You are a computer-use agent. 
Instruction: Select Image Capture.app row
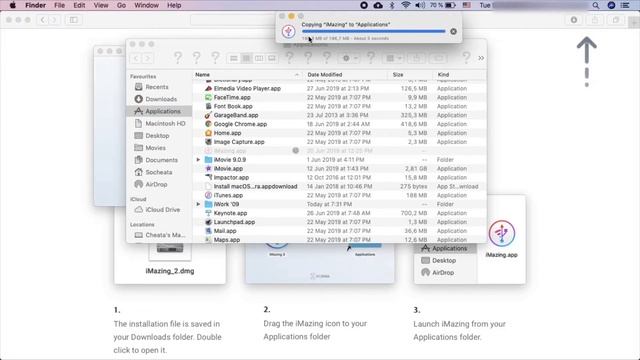339,142
